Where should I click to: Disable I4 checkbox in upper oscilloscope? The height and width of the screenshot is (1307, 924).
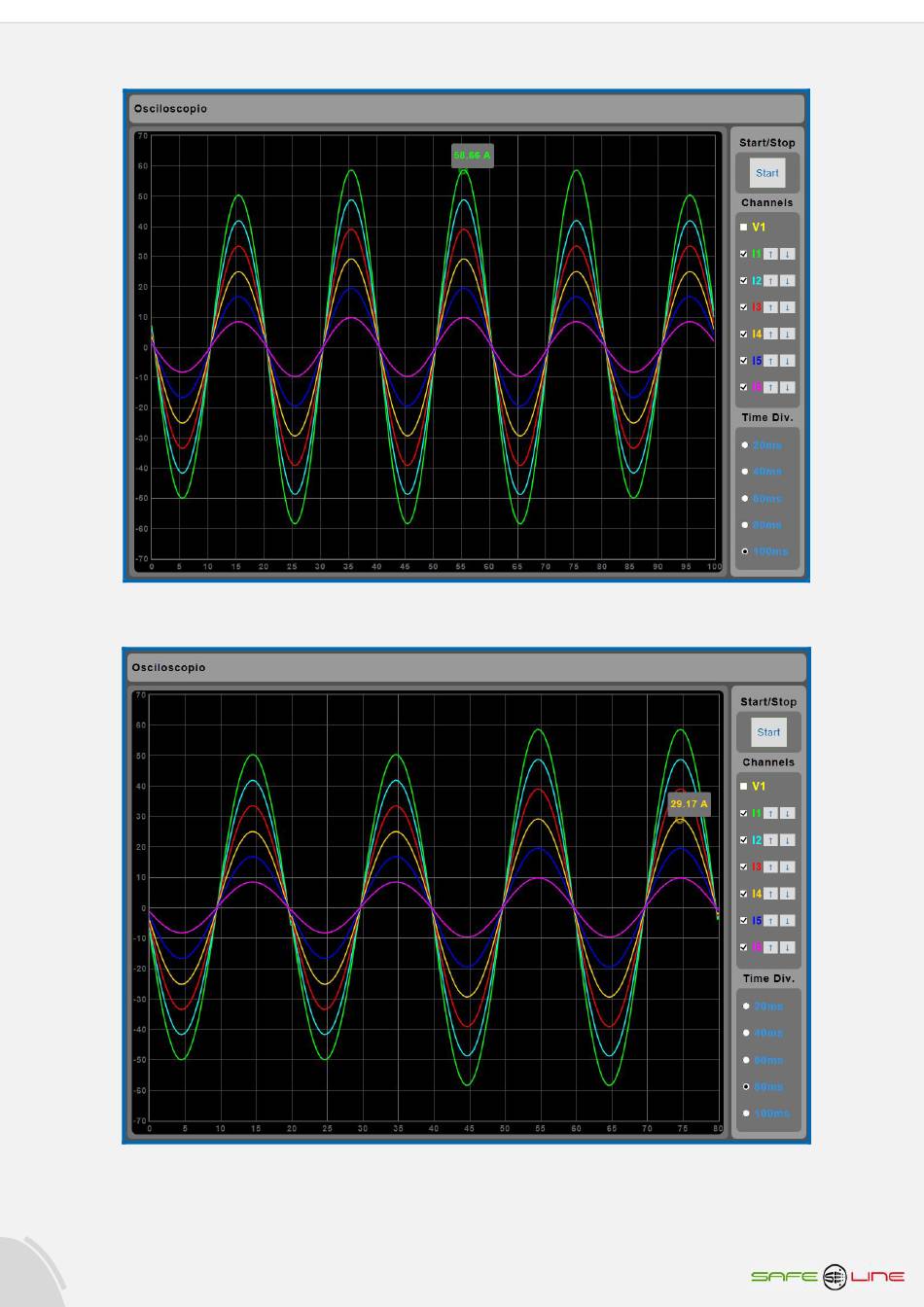(x=744, y=334)
